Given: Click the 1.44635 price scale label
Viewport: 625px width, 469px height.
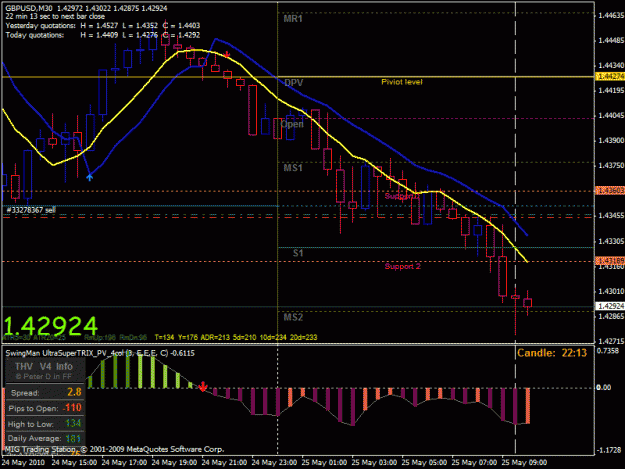Looking at the screenshot, I should pyautogui.click(x=611, y=16).
